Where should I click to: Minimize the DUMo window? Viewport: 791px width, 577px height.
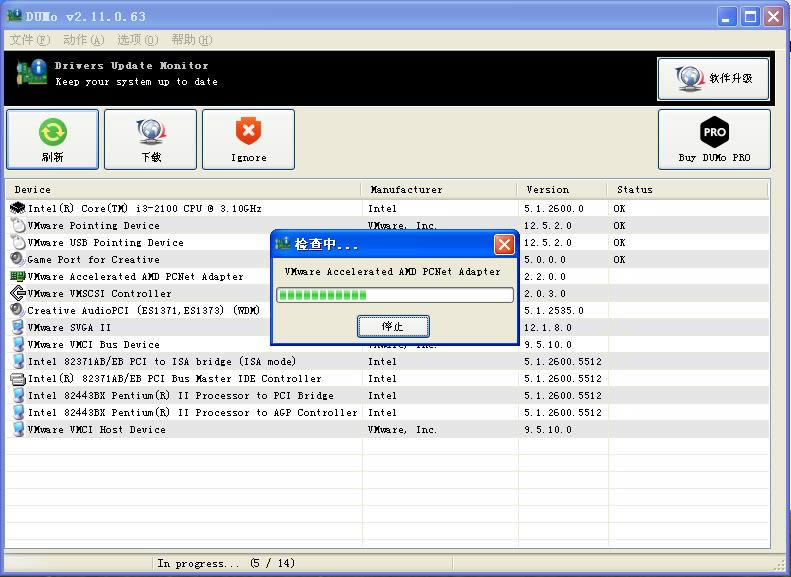[x=726, y=17]
